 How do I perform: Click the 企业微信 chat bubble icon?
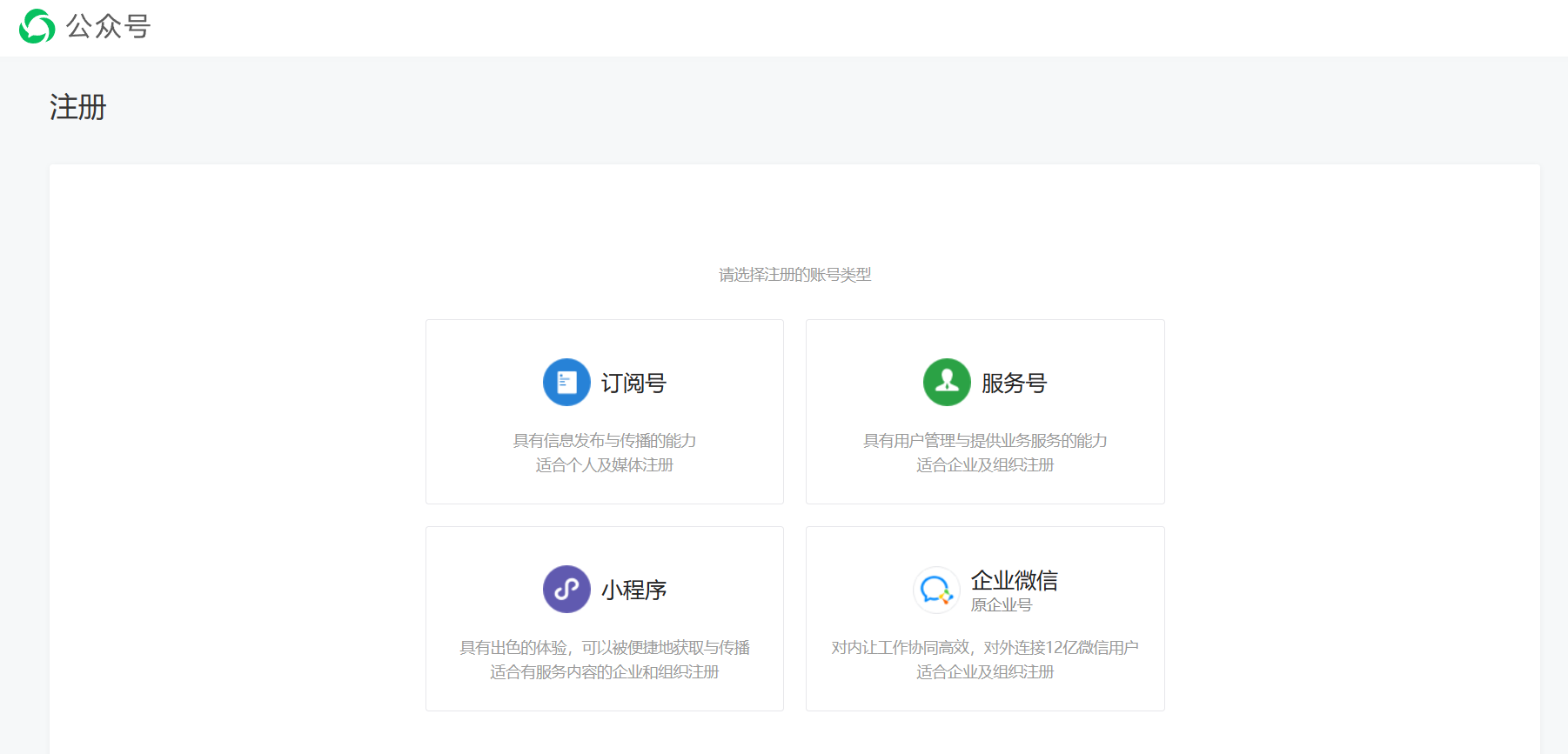tap(936, 590)
